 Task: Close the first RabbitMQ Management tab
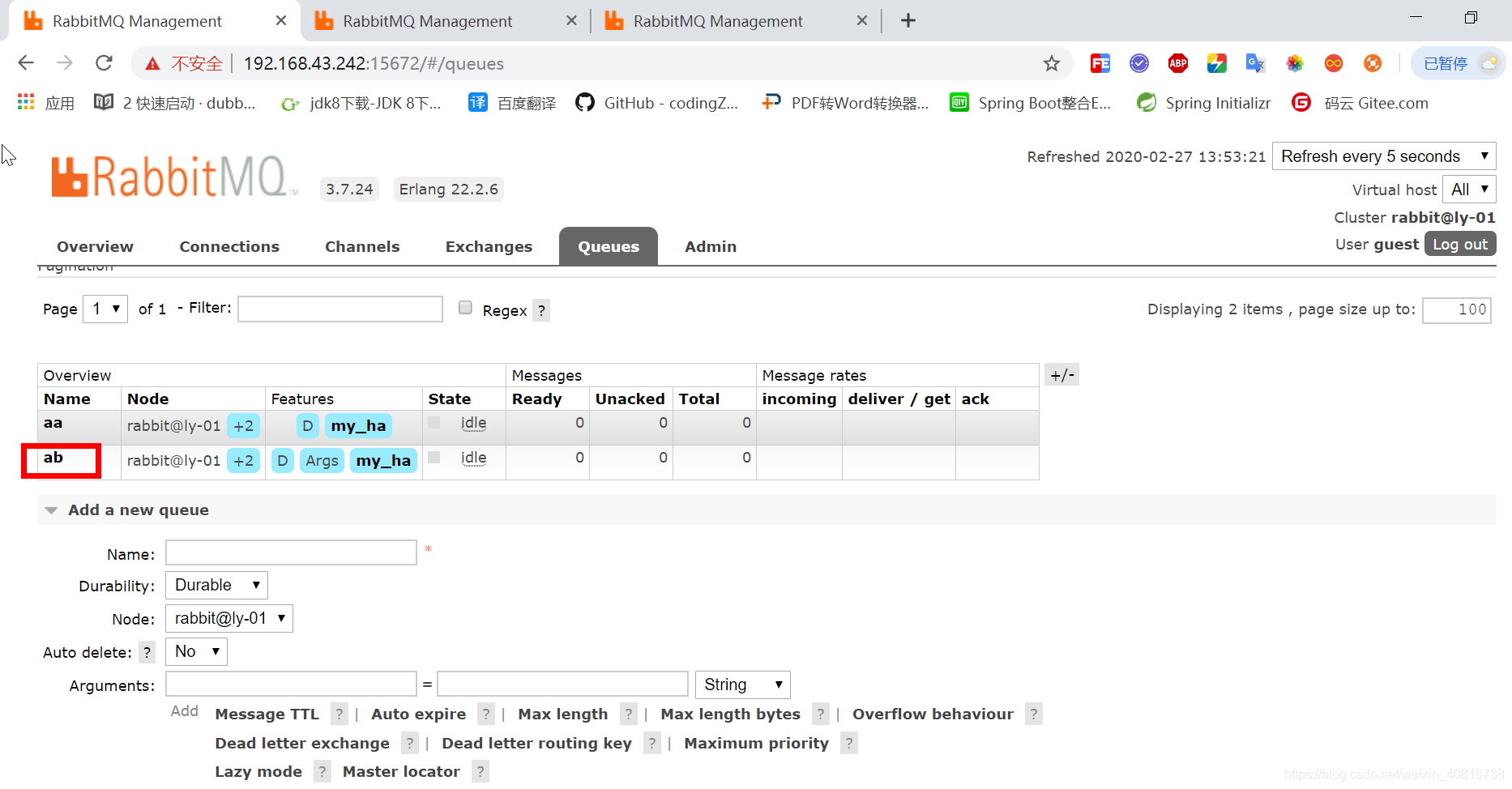pos(281,21)
